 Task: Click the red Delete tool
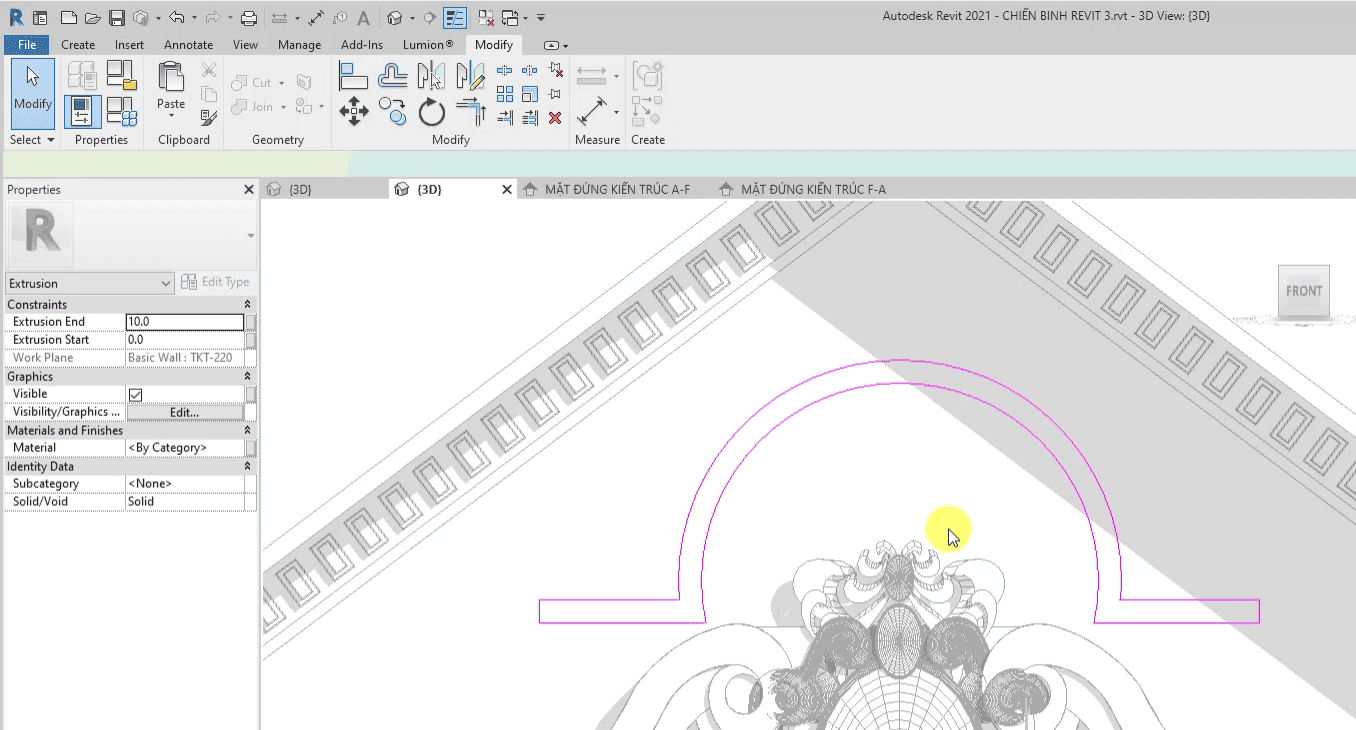tap(556, 118)
